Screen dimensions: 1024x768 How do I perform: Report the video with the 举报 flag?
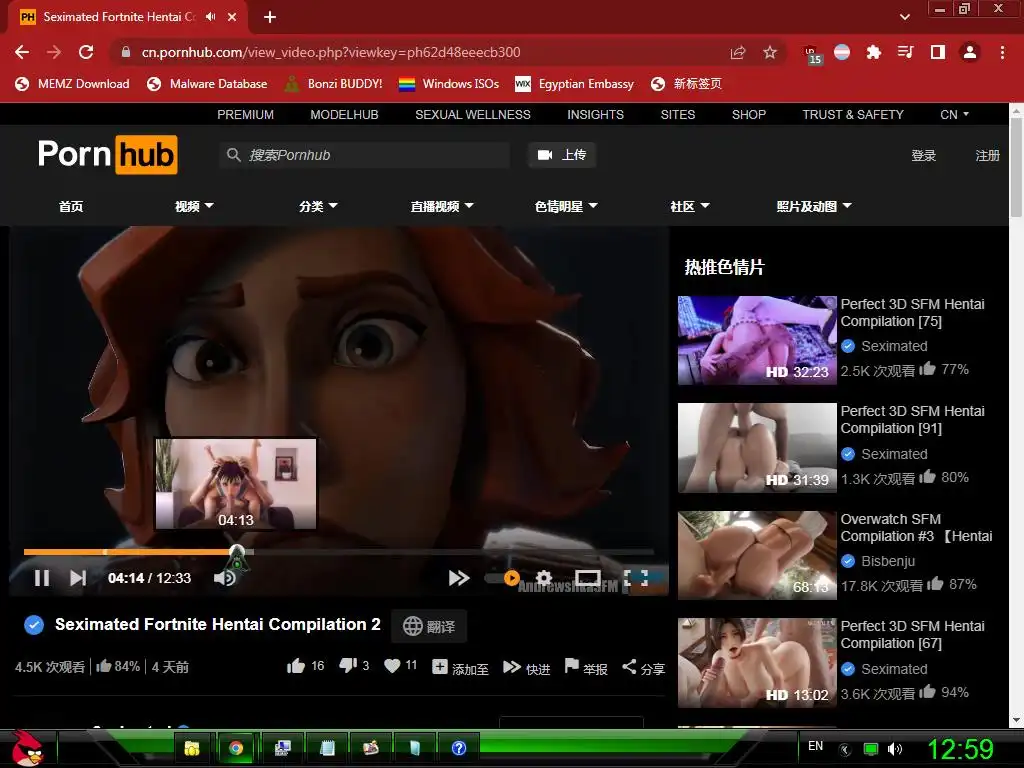click(x=586, y=667)
